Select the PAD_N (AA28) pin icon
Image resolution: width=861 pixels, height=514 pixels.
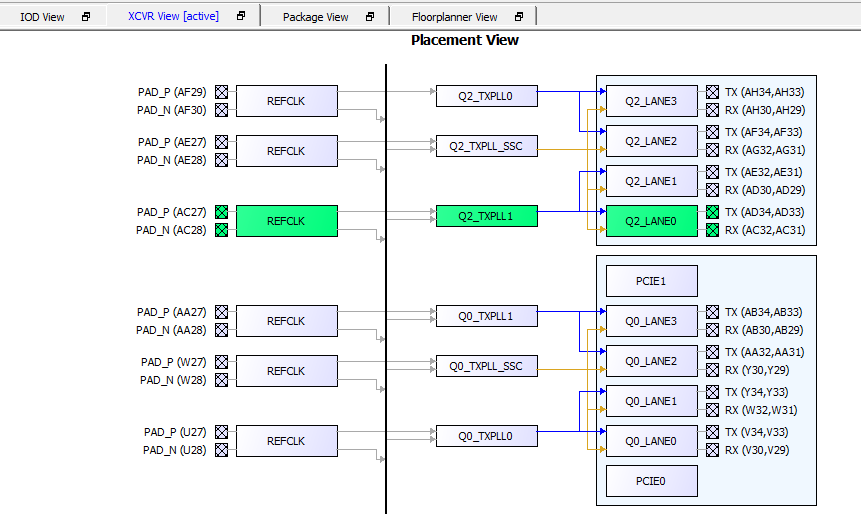221,330
